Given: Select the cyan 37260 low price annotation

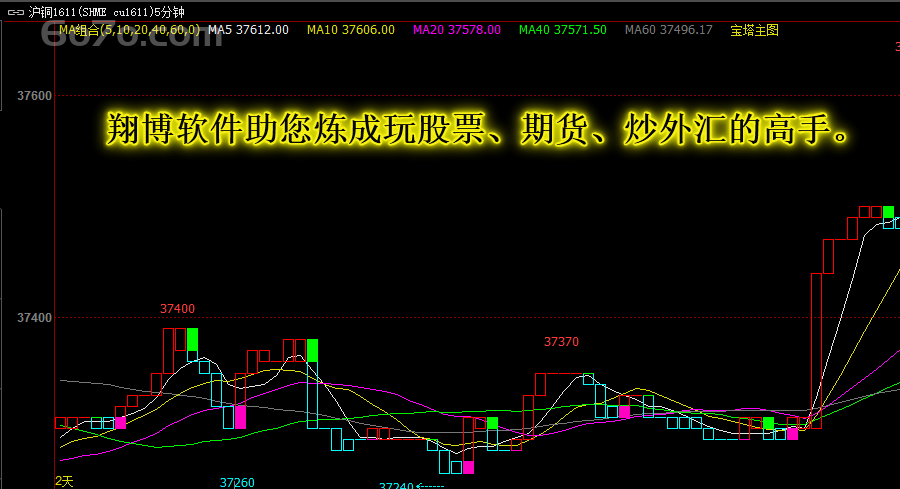Looking at the screenshot, I should click(237, 483).
